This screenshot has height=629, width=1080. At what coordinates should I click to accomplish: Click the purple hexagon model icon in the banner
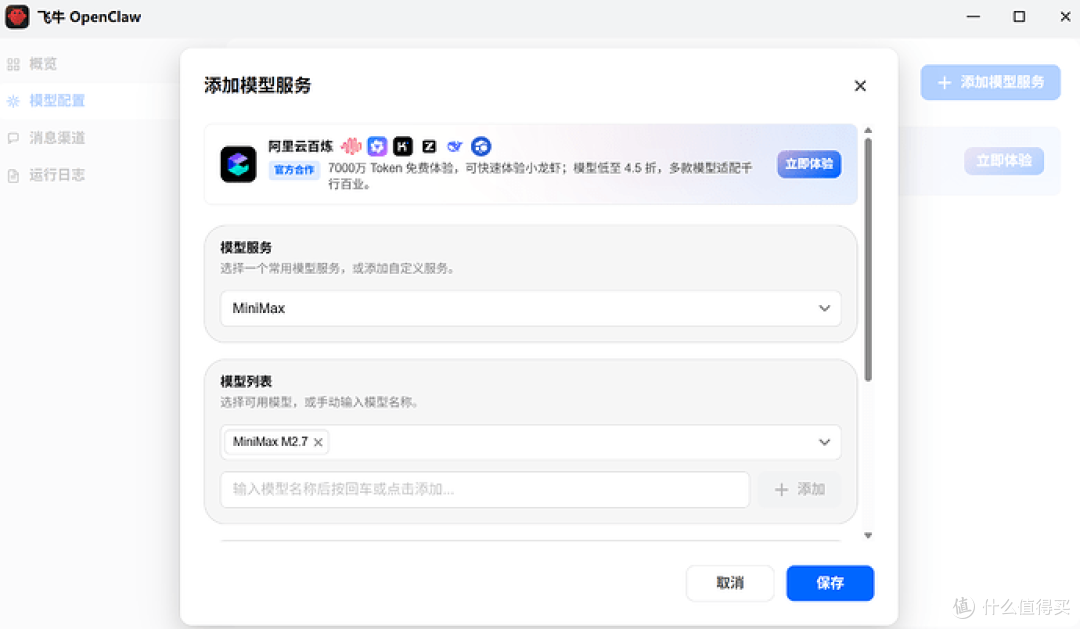[377, 146]
